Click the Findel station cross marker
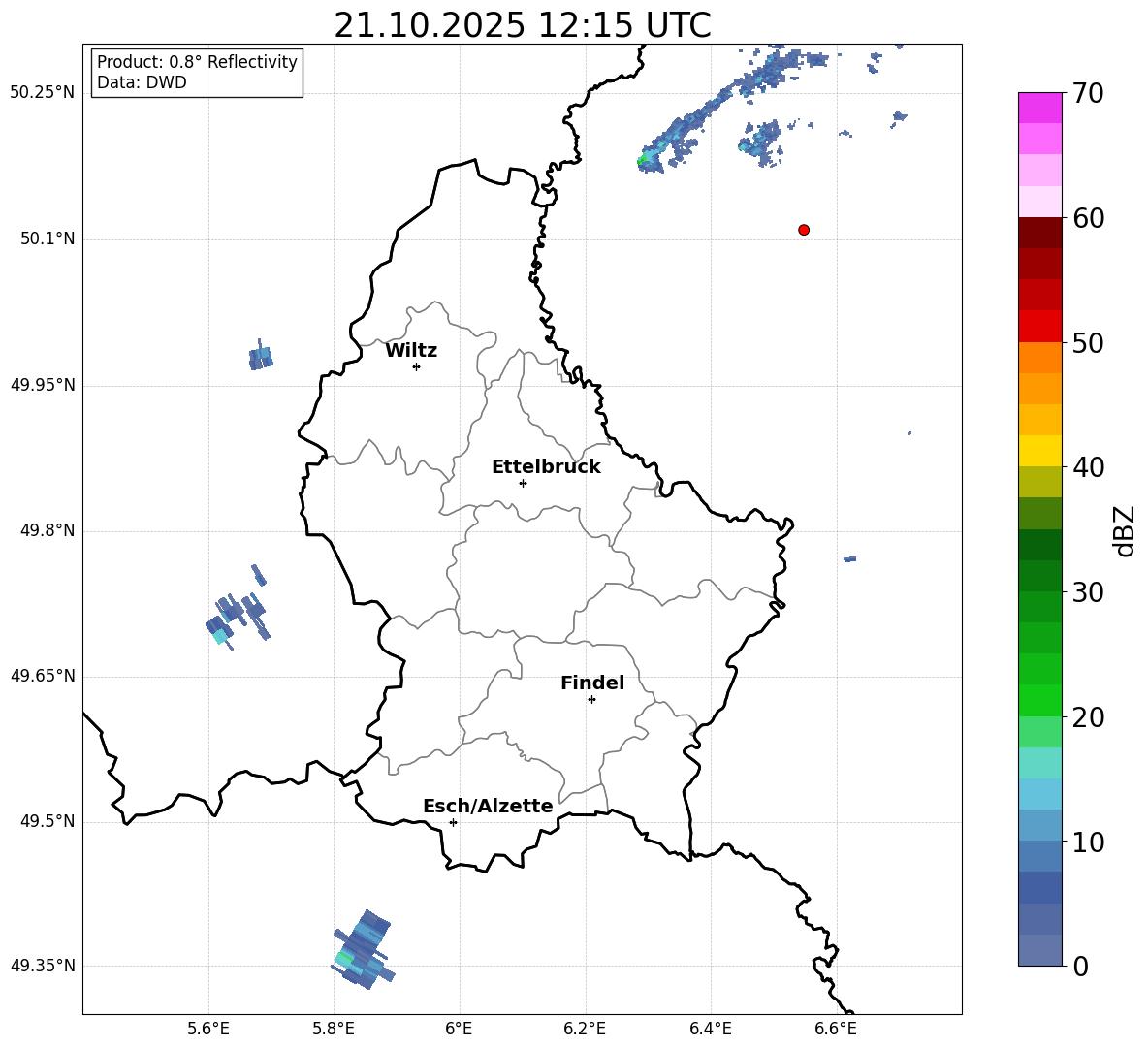The width and height of the screenshot is (1148, 1048). 591,700
